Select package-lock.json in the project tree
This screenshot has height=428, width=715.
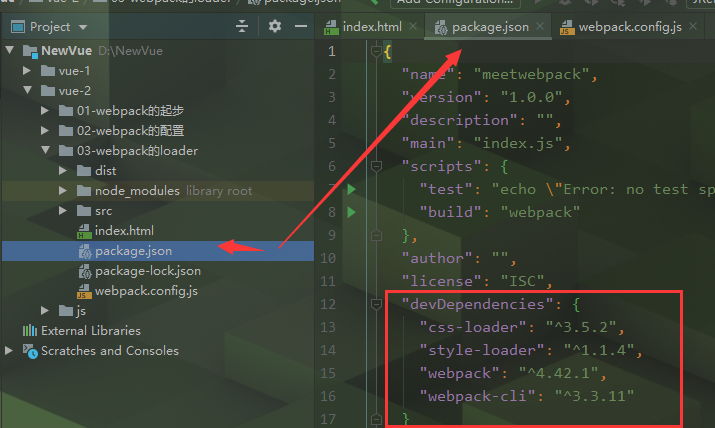tap(158, 271)
